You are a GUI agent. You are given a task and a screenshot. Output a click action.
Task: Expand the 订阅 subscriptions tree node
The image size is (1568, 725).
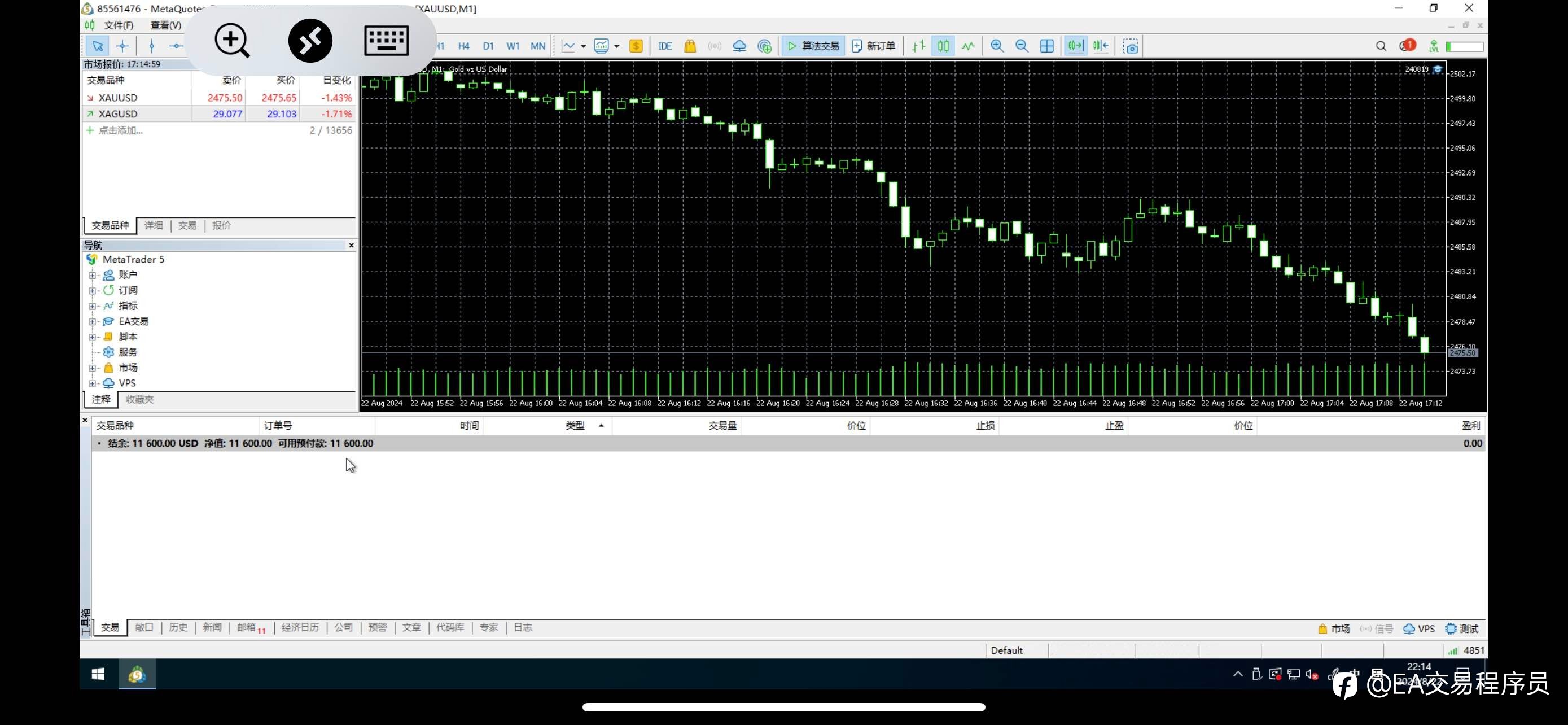pyautogui.click(x=93, y=290)
